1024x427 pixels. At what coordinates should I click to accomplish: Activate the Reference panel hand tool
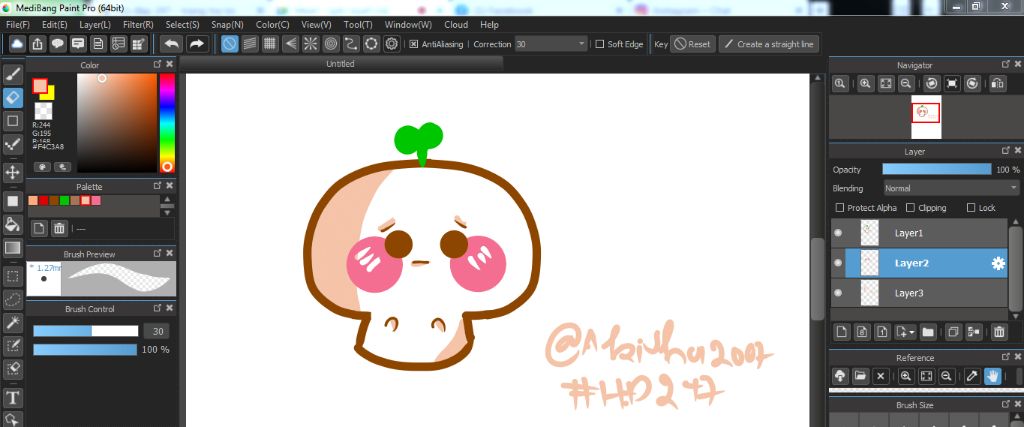[993, 376]
